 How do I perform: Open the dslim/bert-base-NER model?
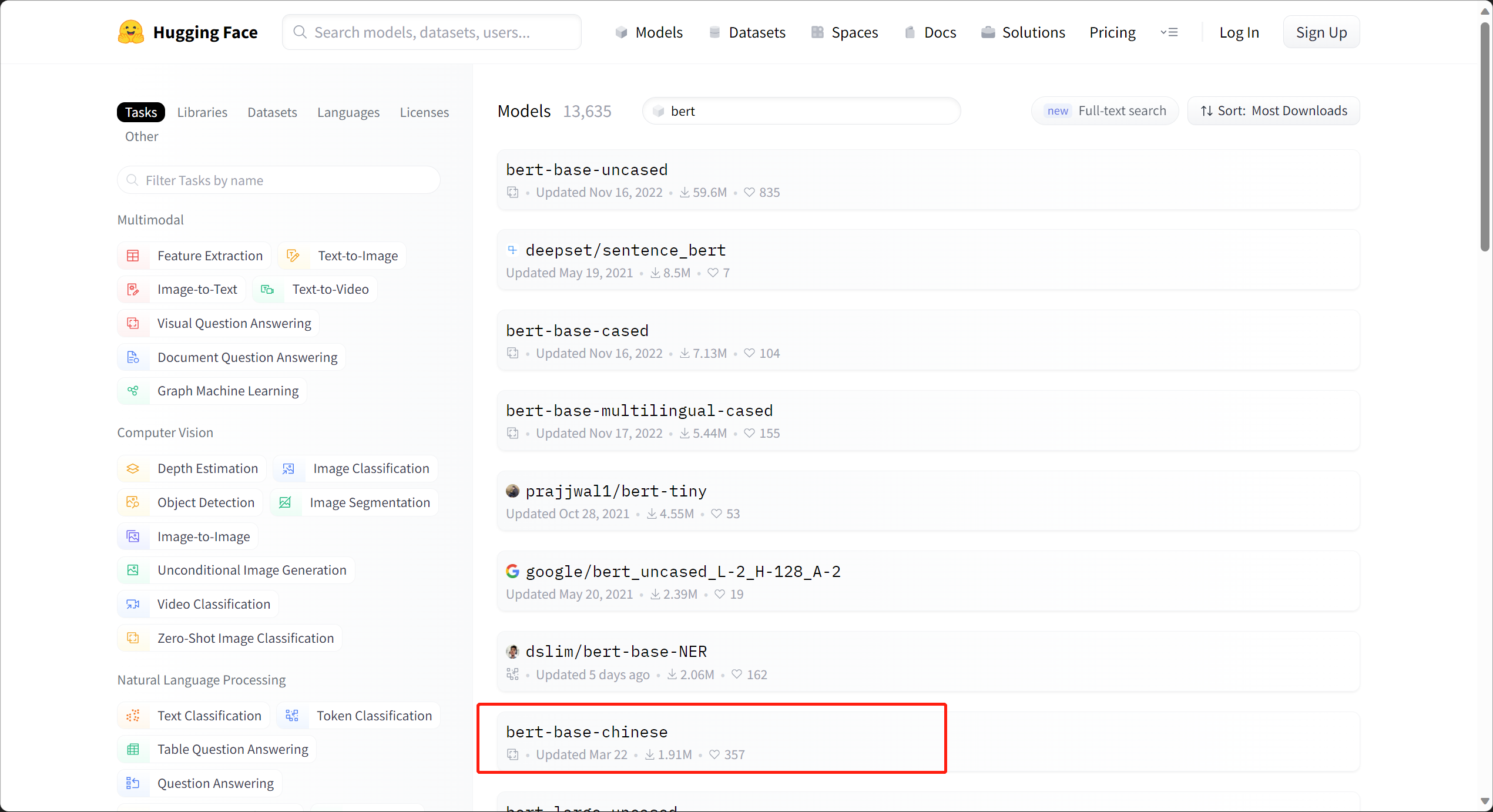pos(928,662)
